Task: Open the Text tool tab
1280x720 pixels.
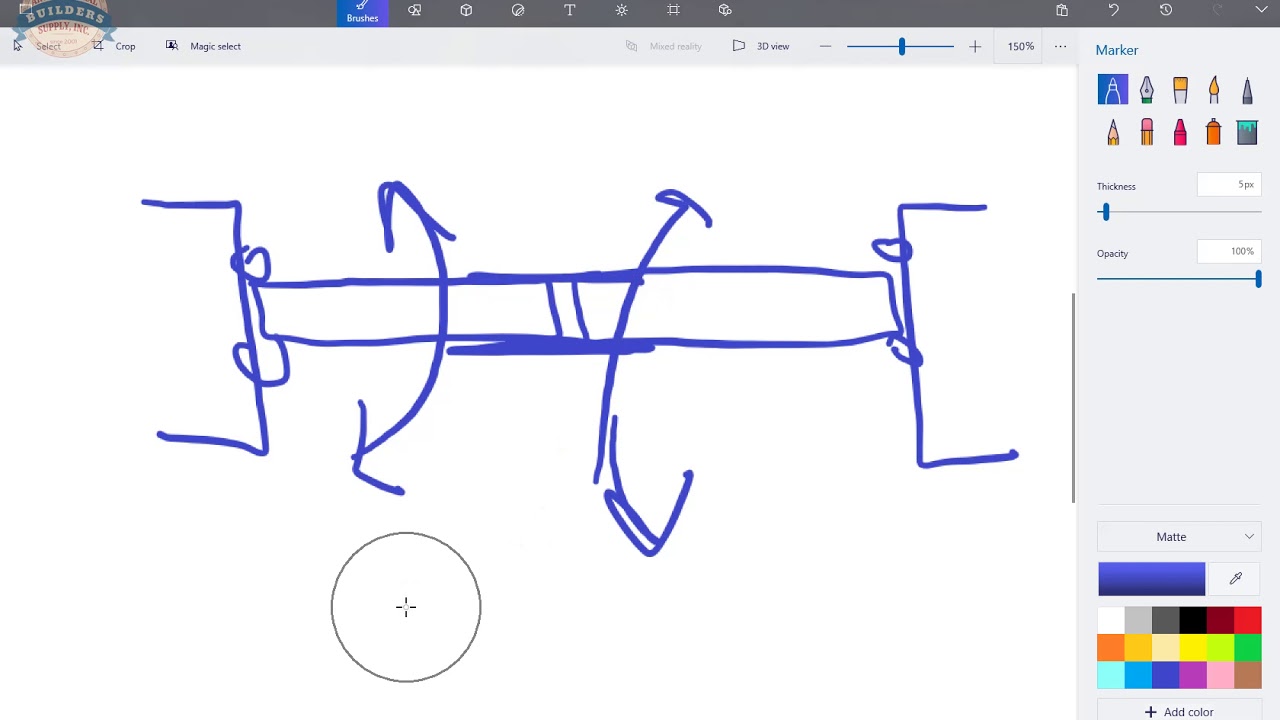Action: (570, 10)
